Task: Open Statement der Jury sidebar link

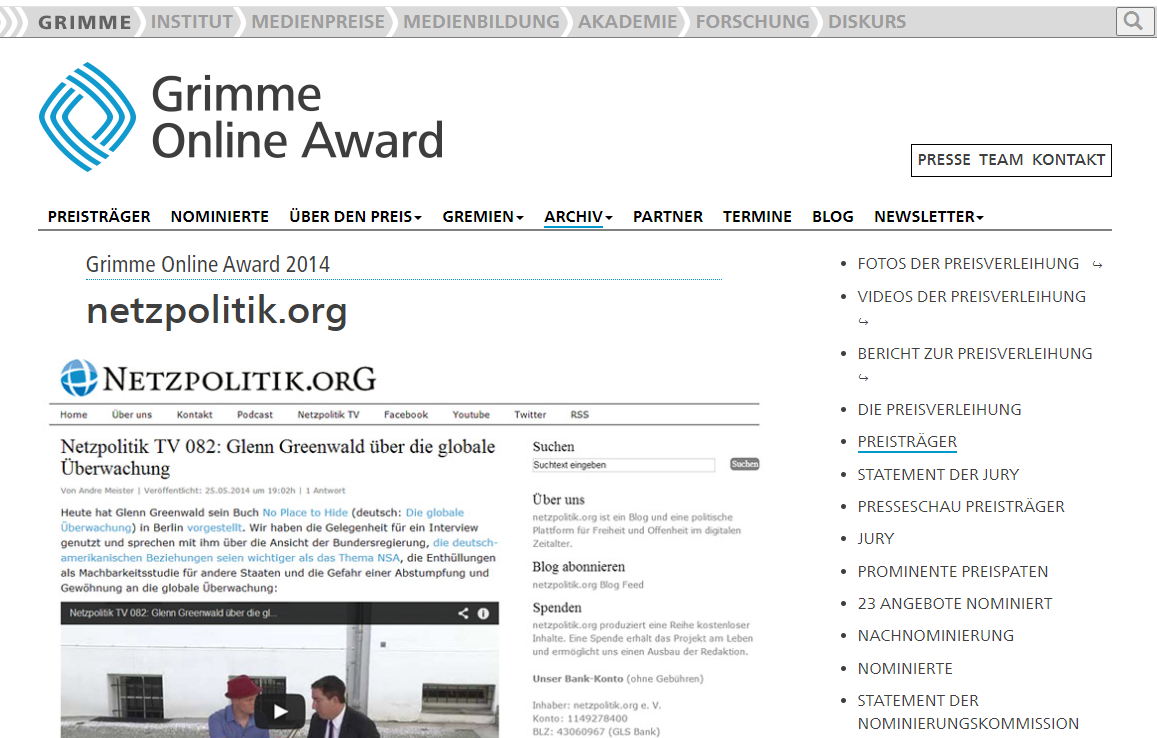Action: pos(938,475)
